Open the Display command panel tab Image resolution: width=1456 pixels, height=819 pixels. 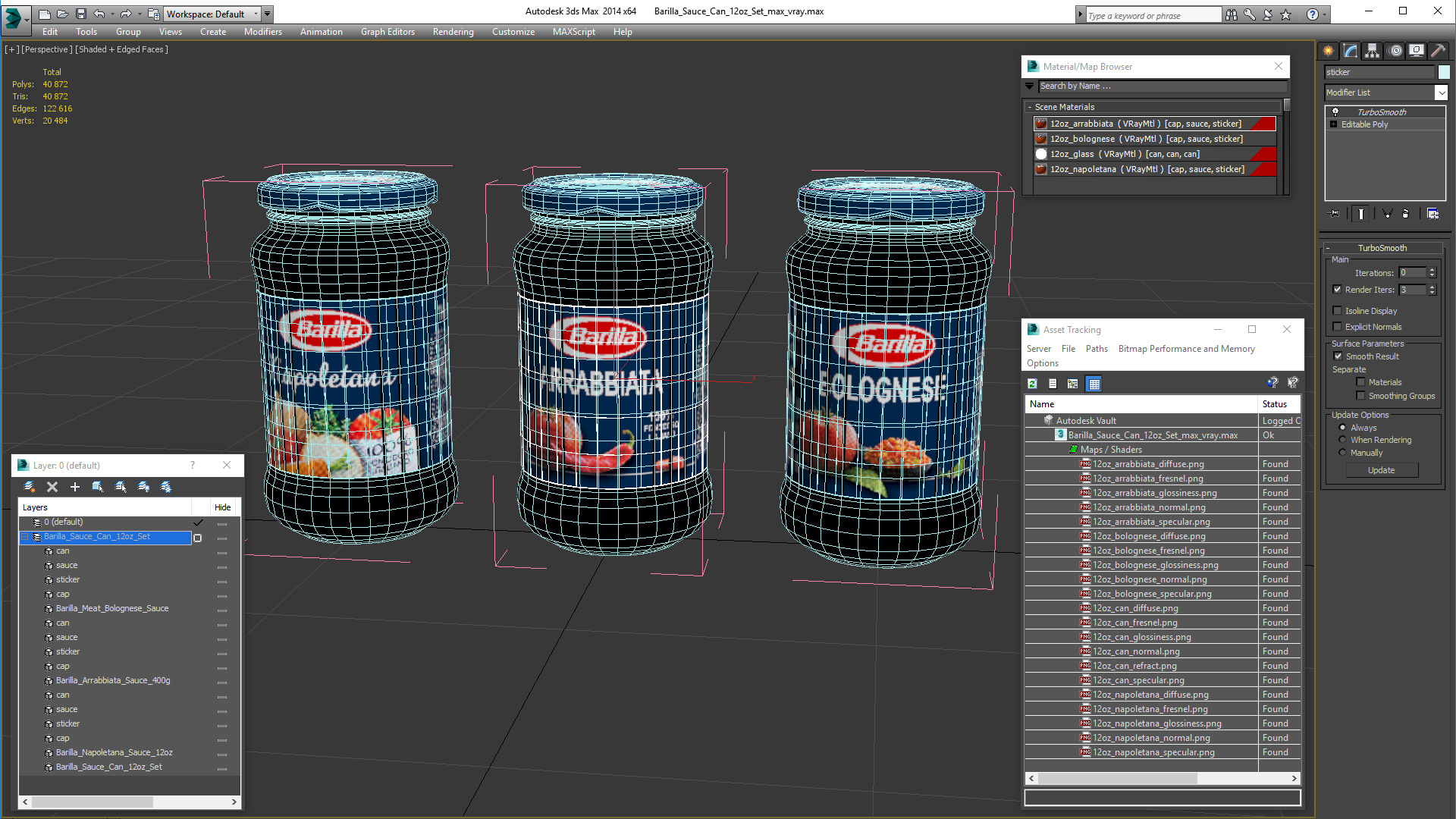coord(1416,51)
